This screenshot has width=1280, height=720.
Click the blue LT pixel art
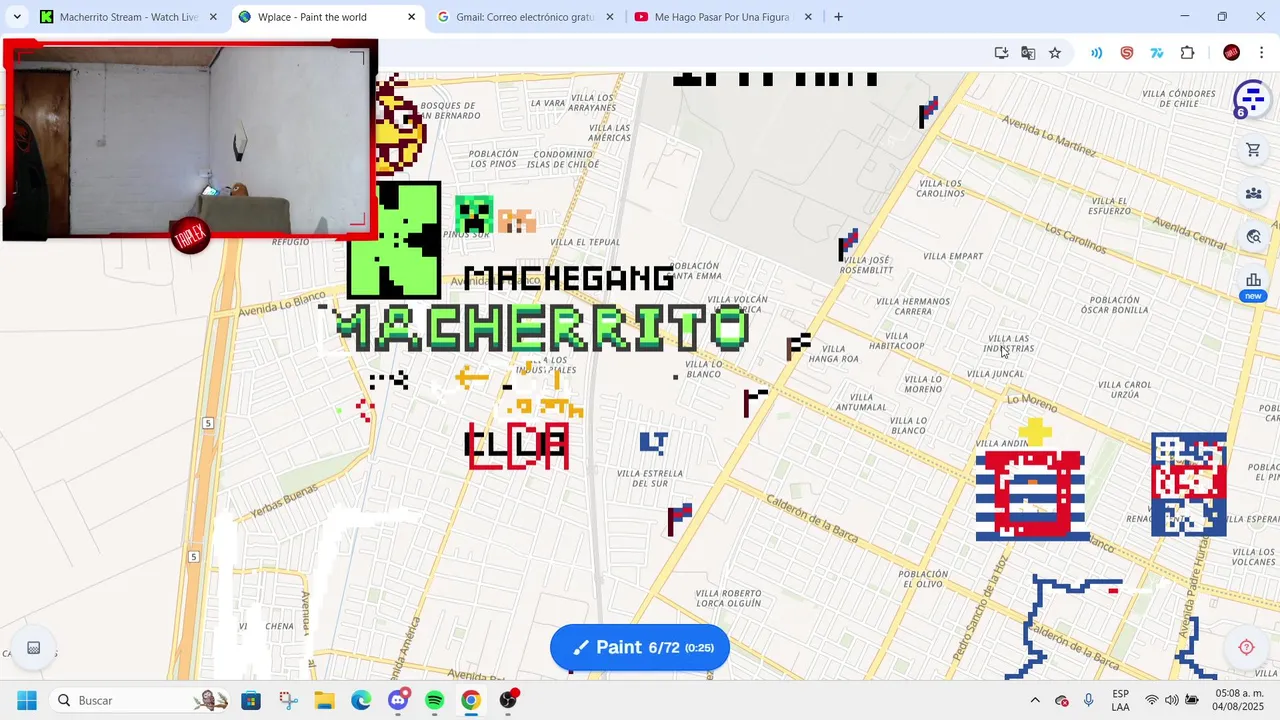(x=653, y=442)
